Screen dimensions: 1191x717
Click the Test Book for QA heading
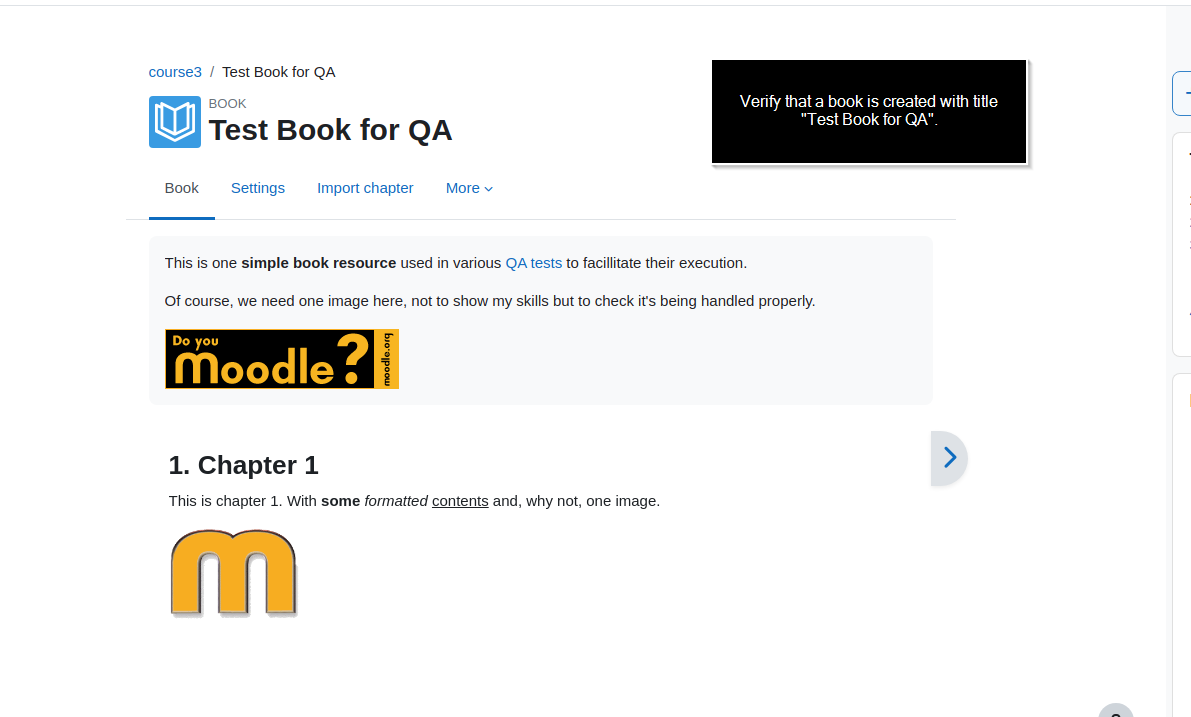330,130
